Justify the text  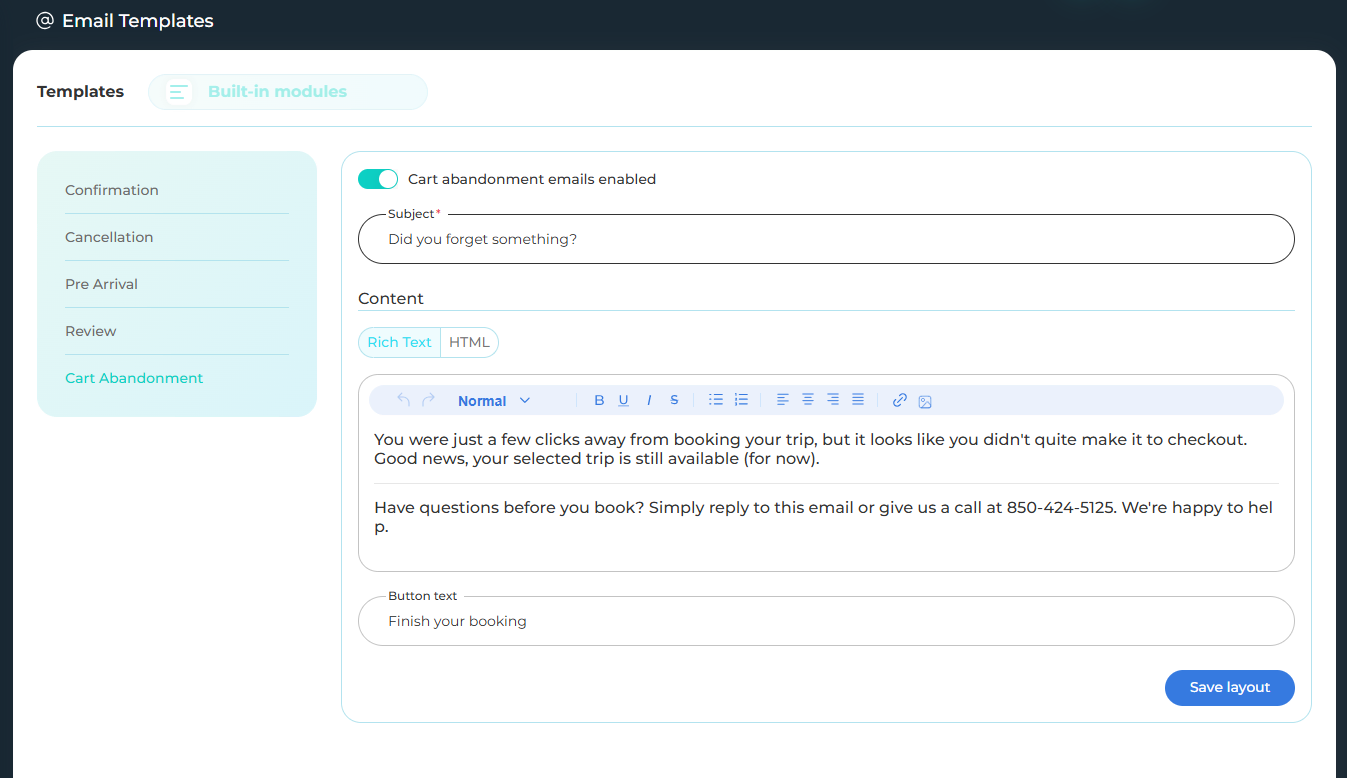pos(858,400)
